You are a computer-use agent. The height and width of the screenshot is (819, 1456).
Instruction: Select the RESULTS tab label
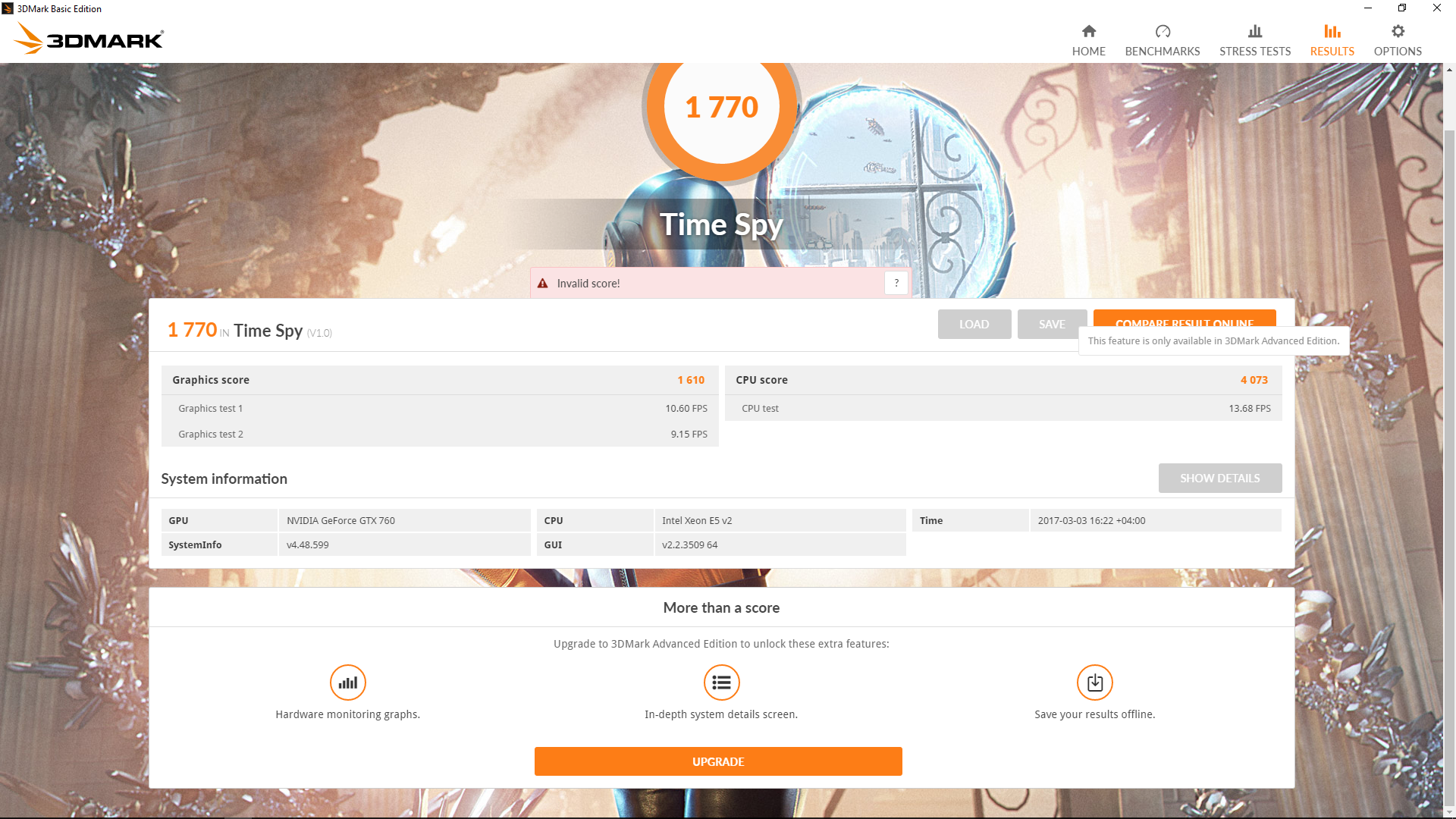(1332, 52)
